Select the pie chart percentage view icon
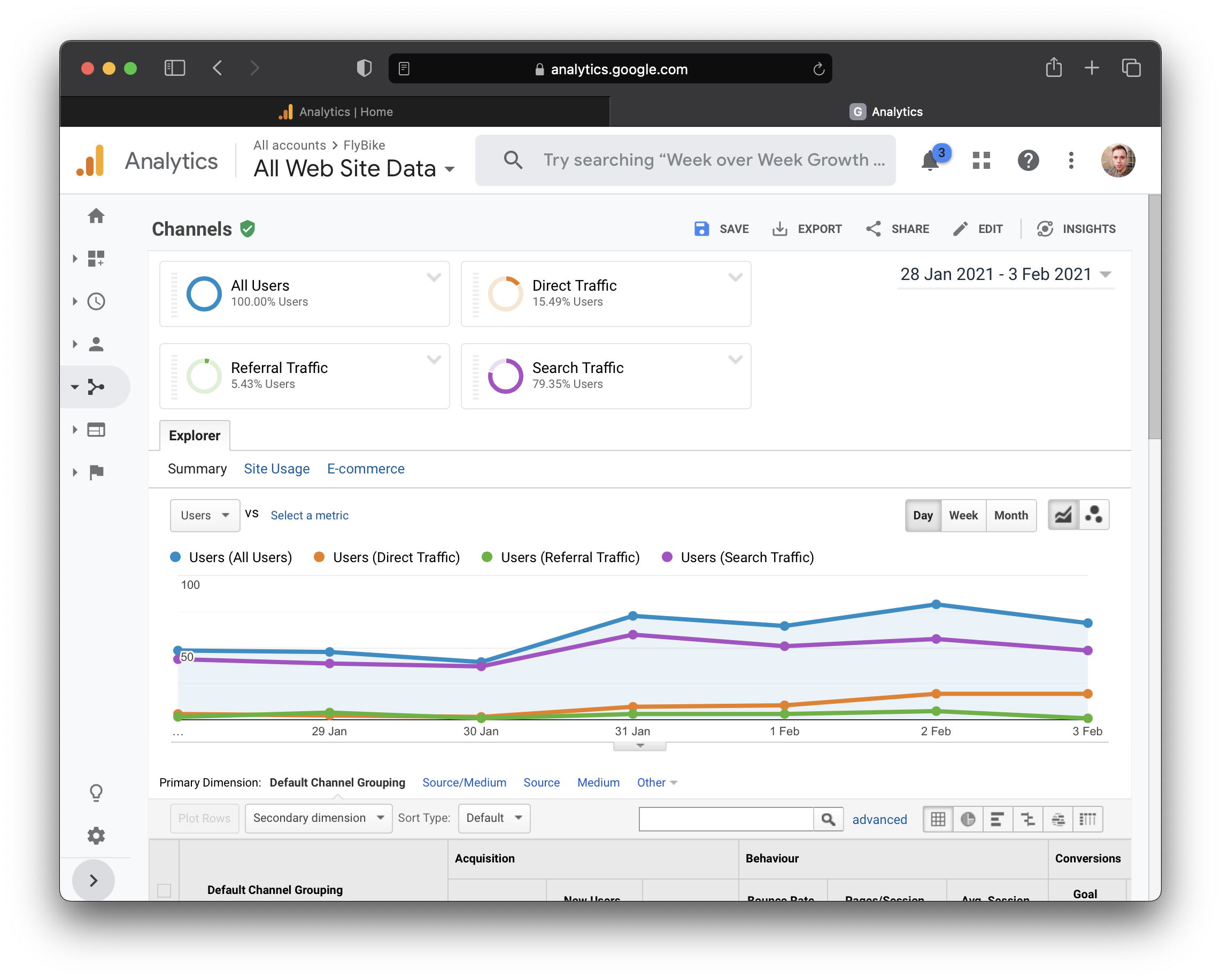1221x980 pixels. click(x=968, y=819)
